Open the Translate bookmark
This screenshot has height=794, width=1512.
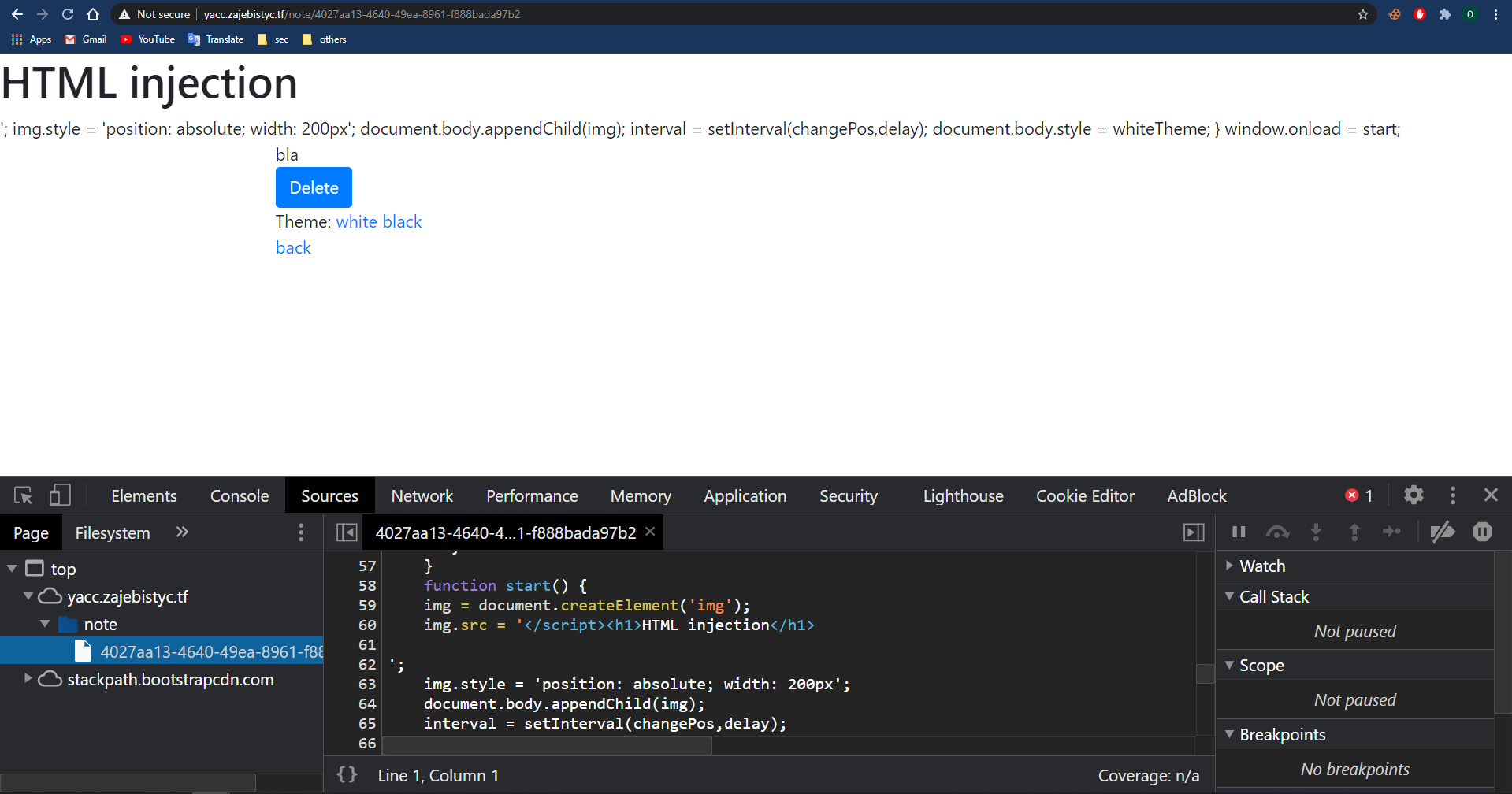tap(216, 39)
